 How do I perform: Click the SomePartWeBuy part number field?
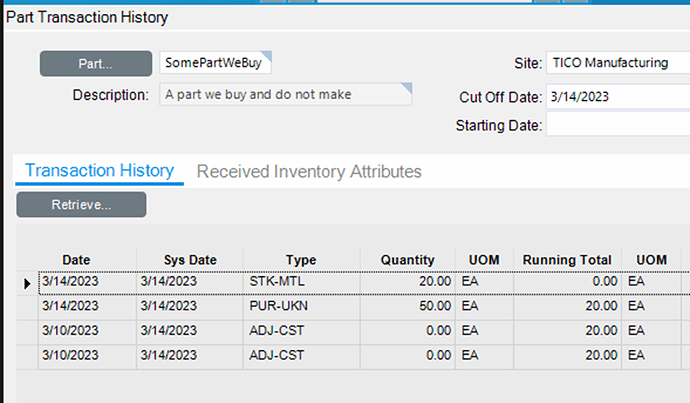click(x=215, y=62)
